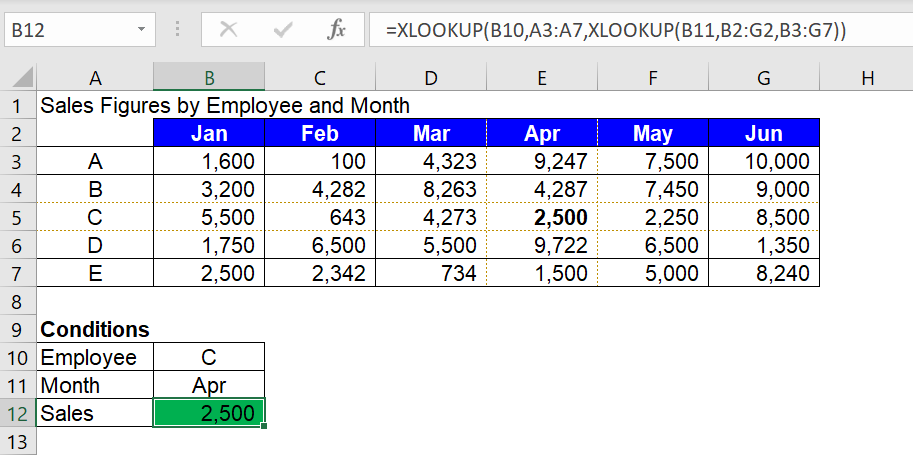Click the Cancel (X) formula bar icon
This screenshot has width=913, height=455.
[x=229, y=30]
